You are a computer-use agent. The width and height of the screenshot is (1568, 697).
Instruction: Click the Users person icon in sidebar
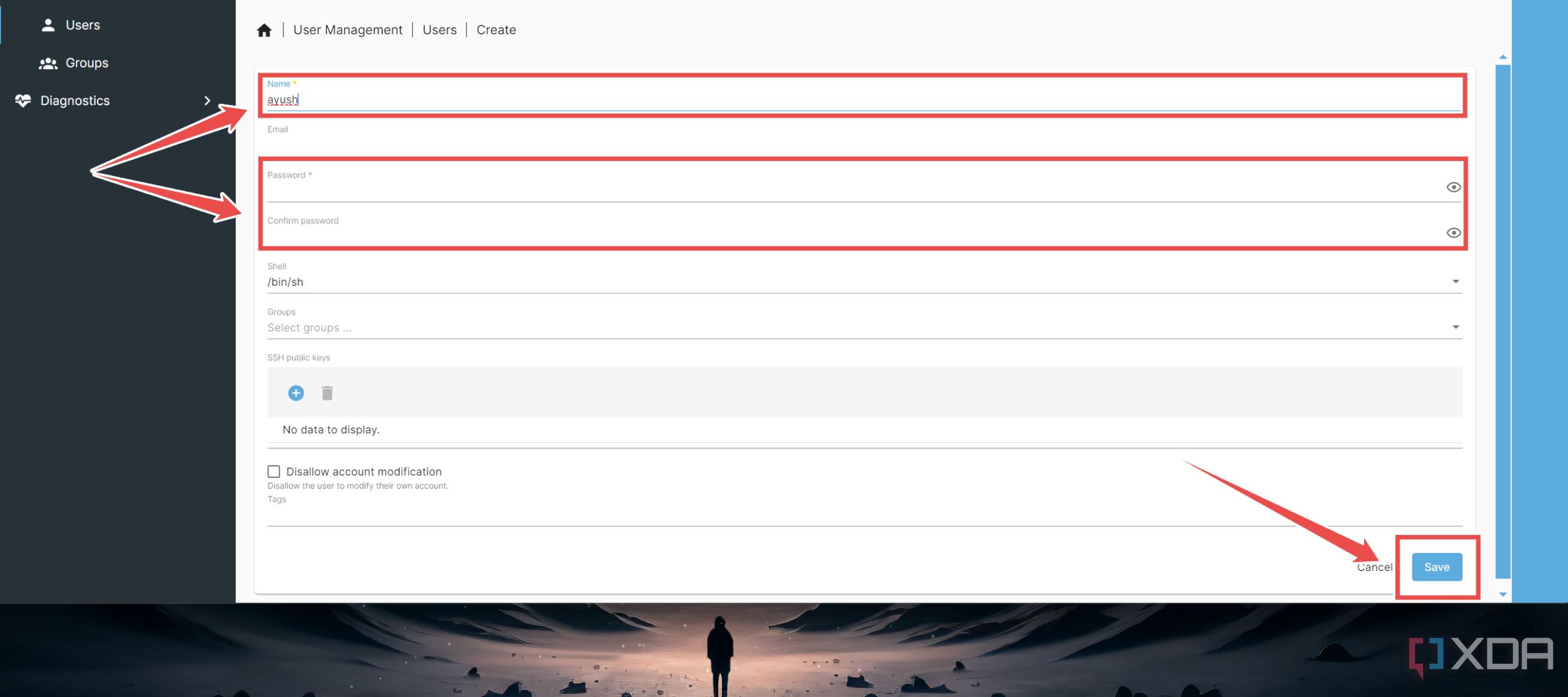(x=48, y=25)
